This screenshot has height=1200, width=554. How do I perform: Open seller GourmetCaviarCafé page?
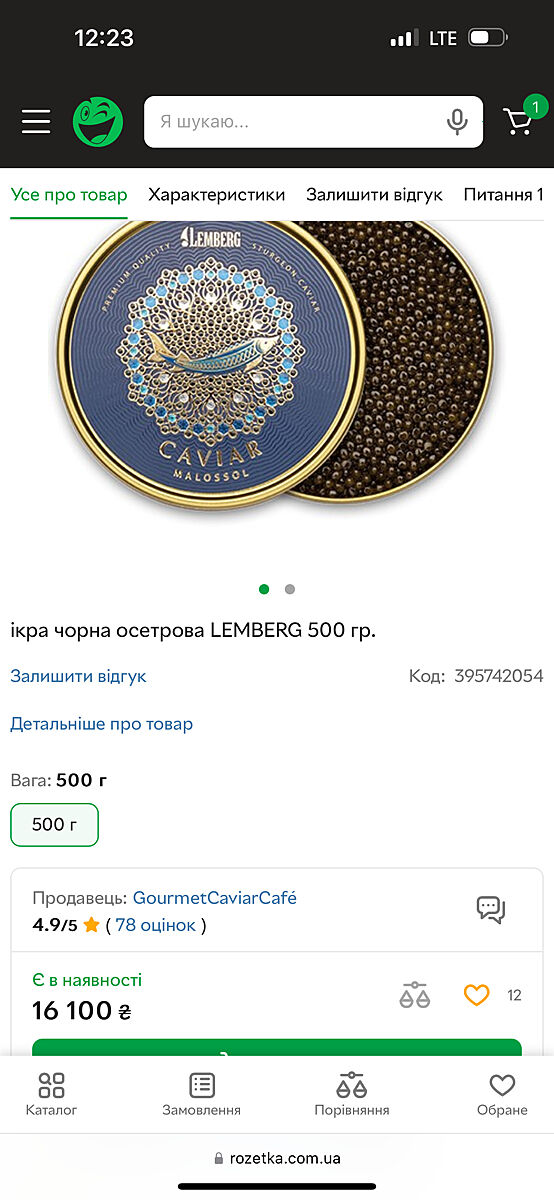coord(215,898)
